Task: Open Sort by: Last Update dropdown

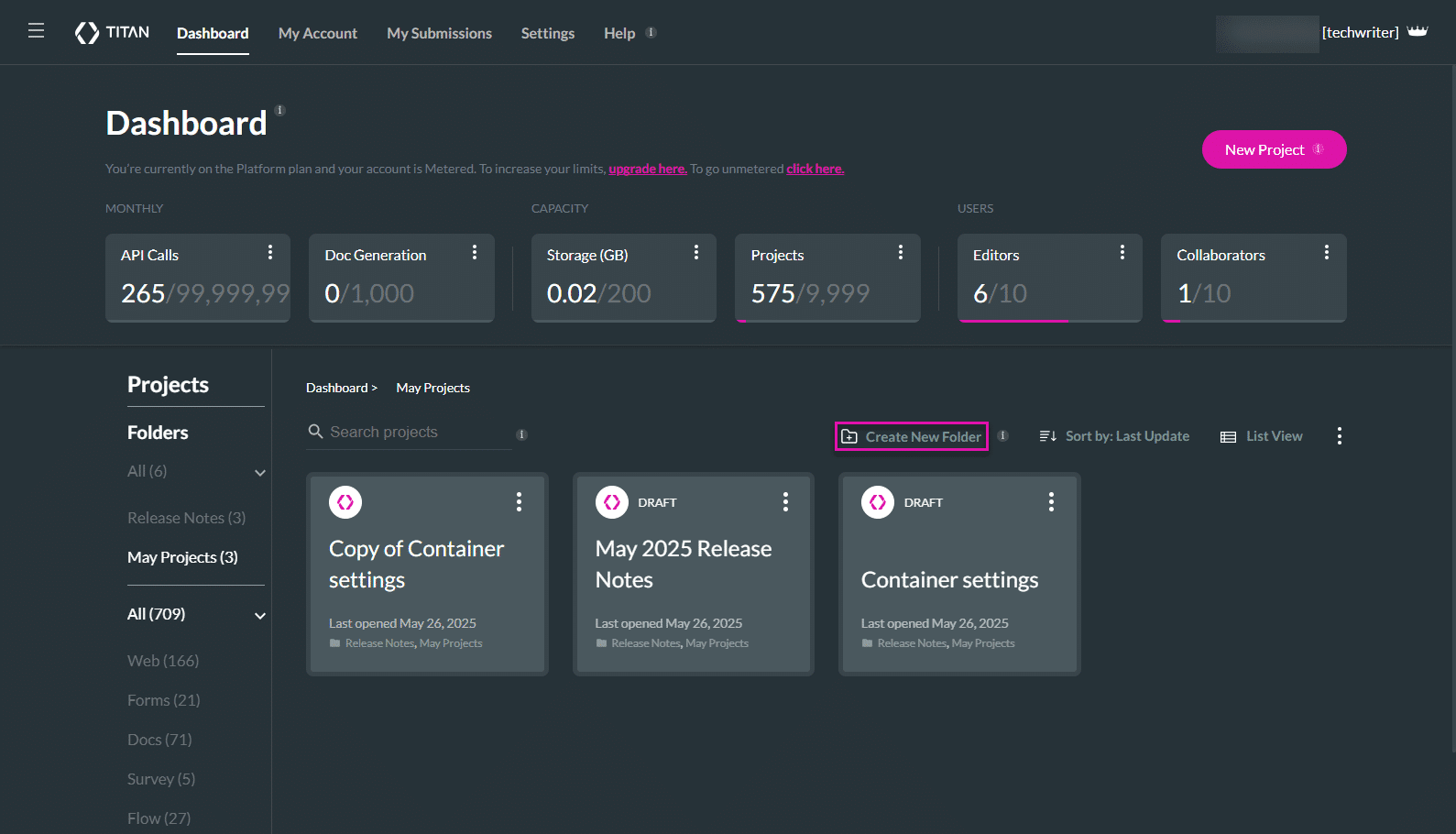Action: pyautogui.click(x=1114, y=436)
